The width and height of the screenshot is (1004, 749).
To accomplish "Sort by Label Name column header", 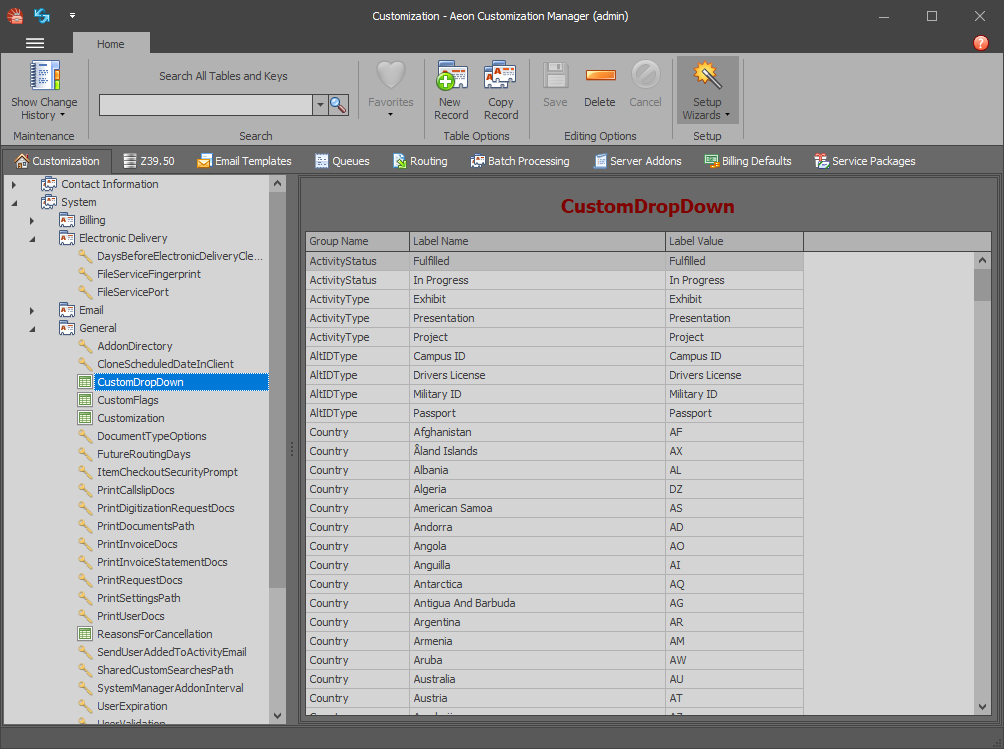I will [x=537, y=241].
